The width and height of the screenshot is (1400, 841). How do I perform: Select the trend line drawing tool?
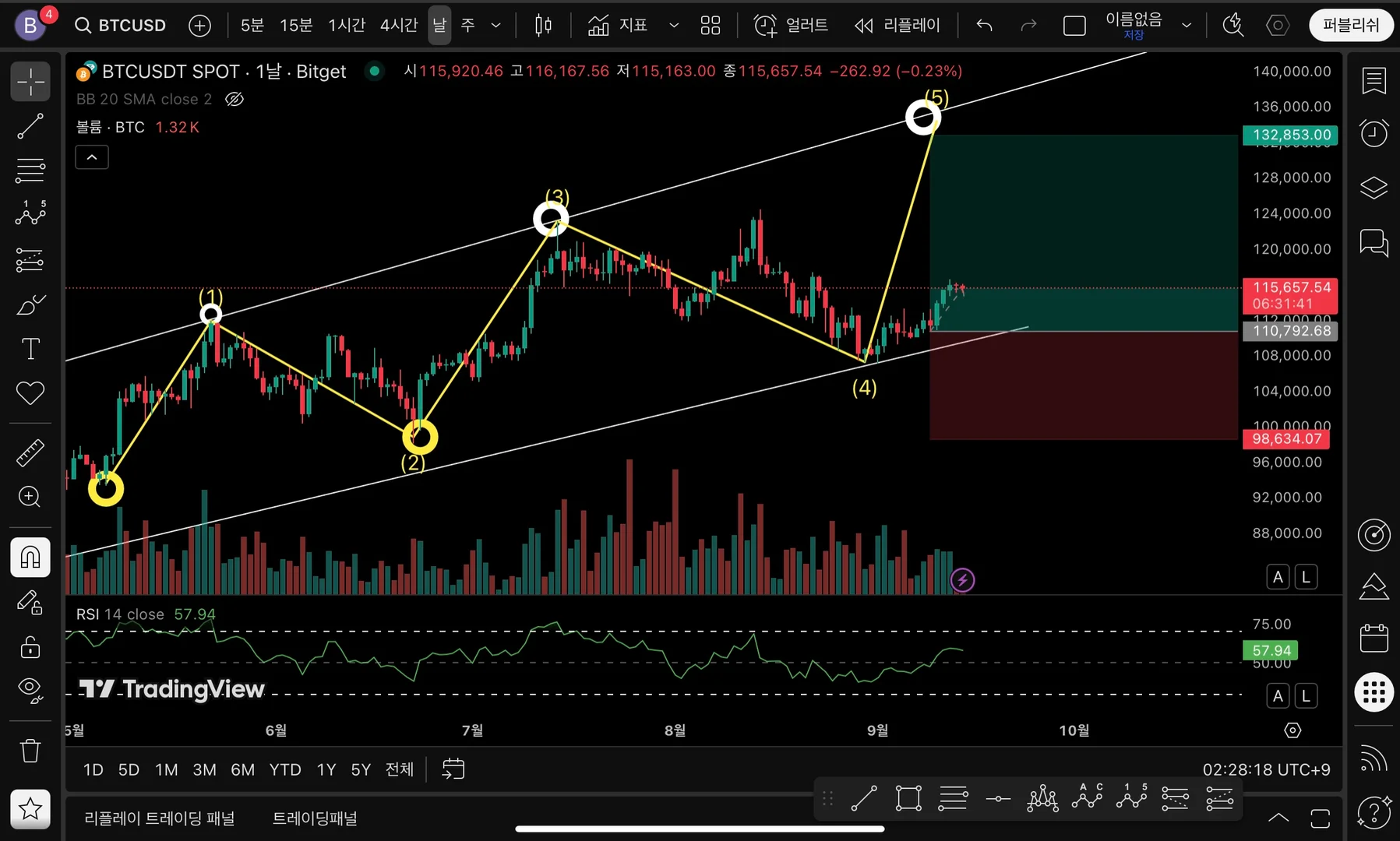30,126
